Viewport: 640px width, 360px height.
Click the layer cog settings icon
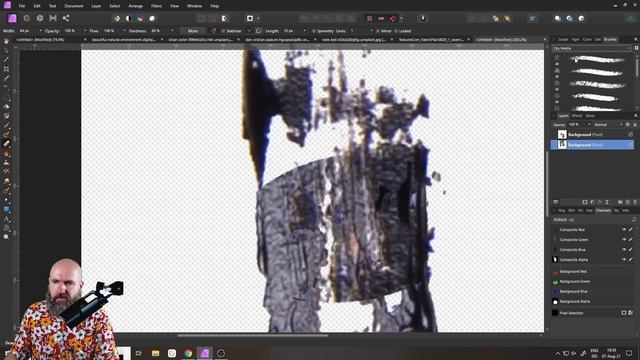[628, 124]
